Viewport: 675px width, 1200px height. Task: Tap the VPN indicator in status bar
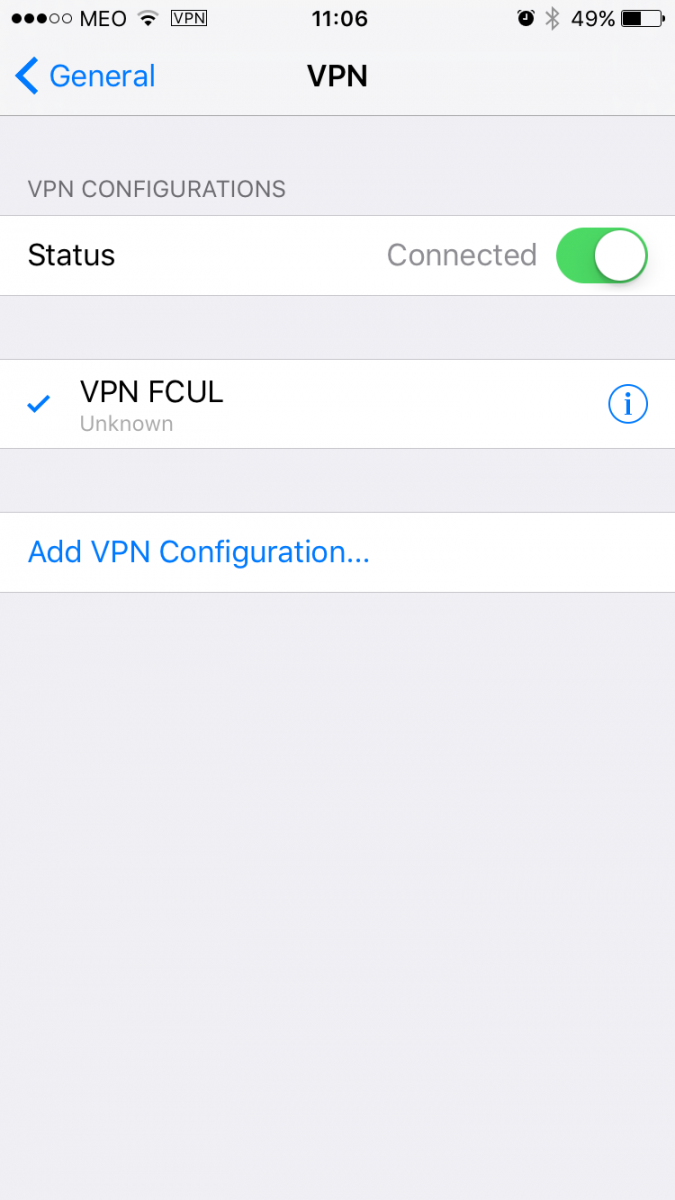tap(189, 18)
